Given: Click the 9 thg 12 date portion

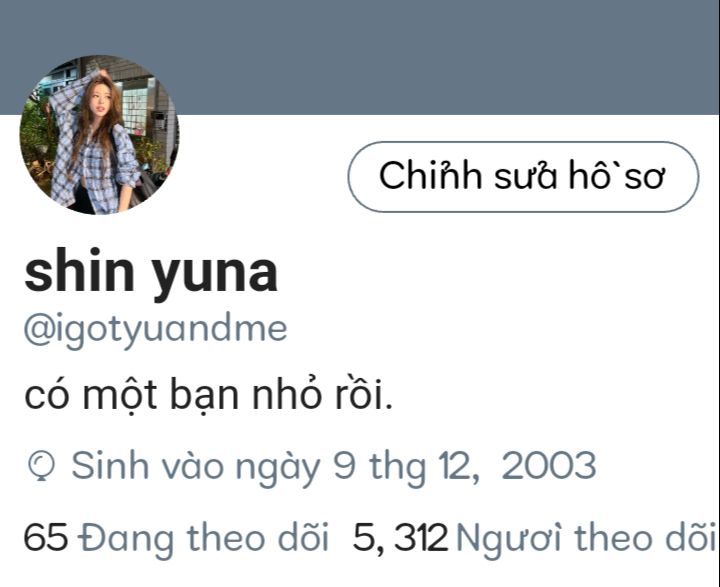Looking at the screenshot, I should (x=406, y=467).
